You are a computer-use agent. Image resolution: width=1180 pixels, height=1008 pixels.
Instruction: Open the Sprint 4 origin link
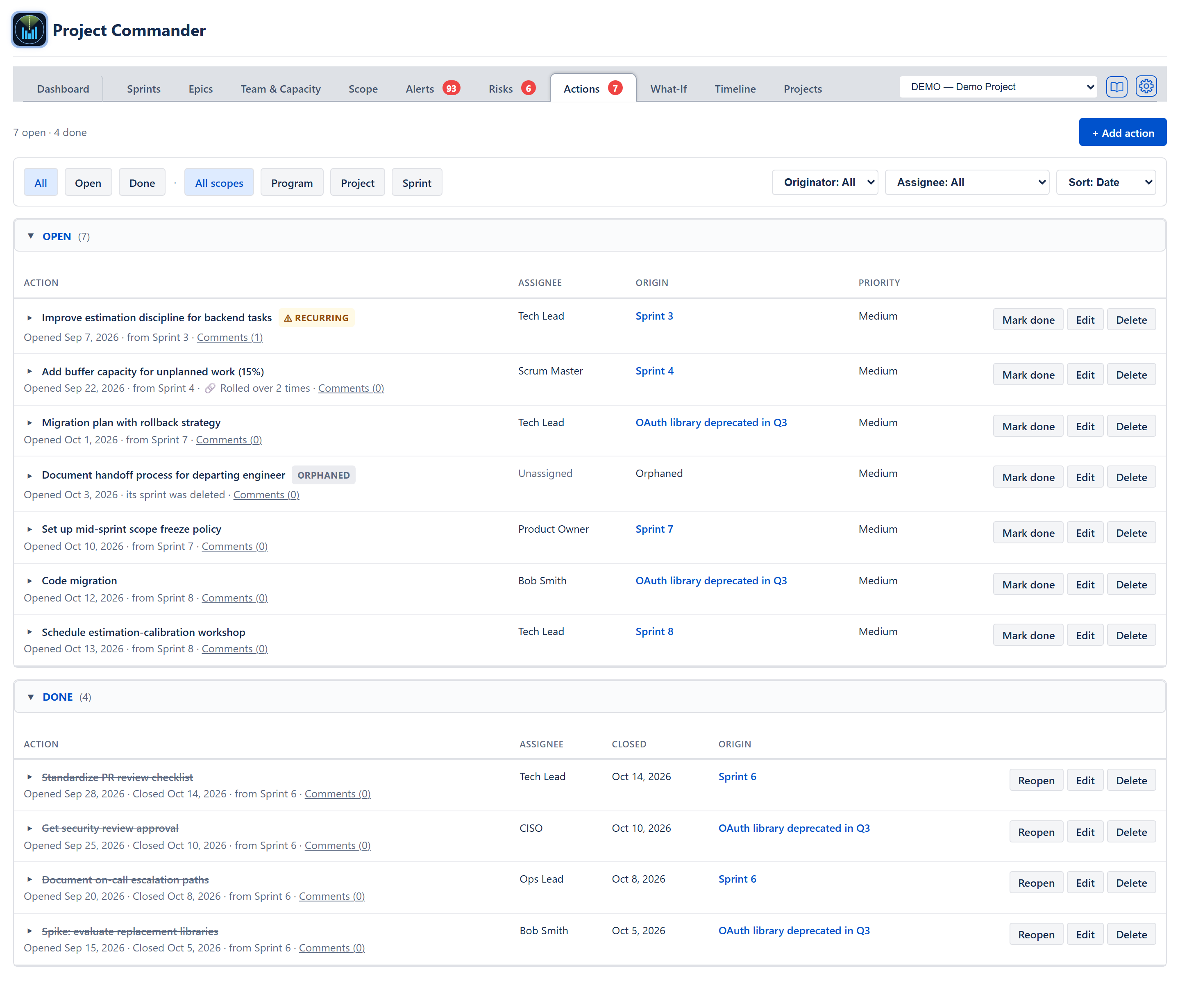click(x=654, y=371)
